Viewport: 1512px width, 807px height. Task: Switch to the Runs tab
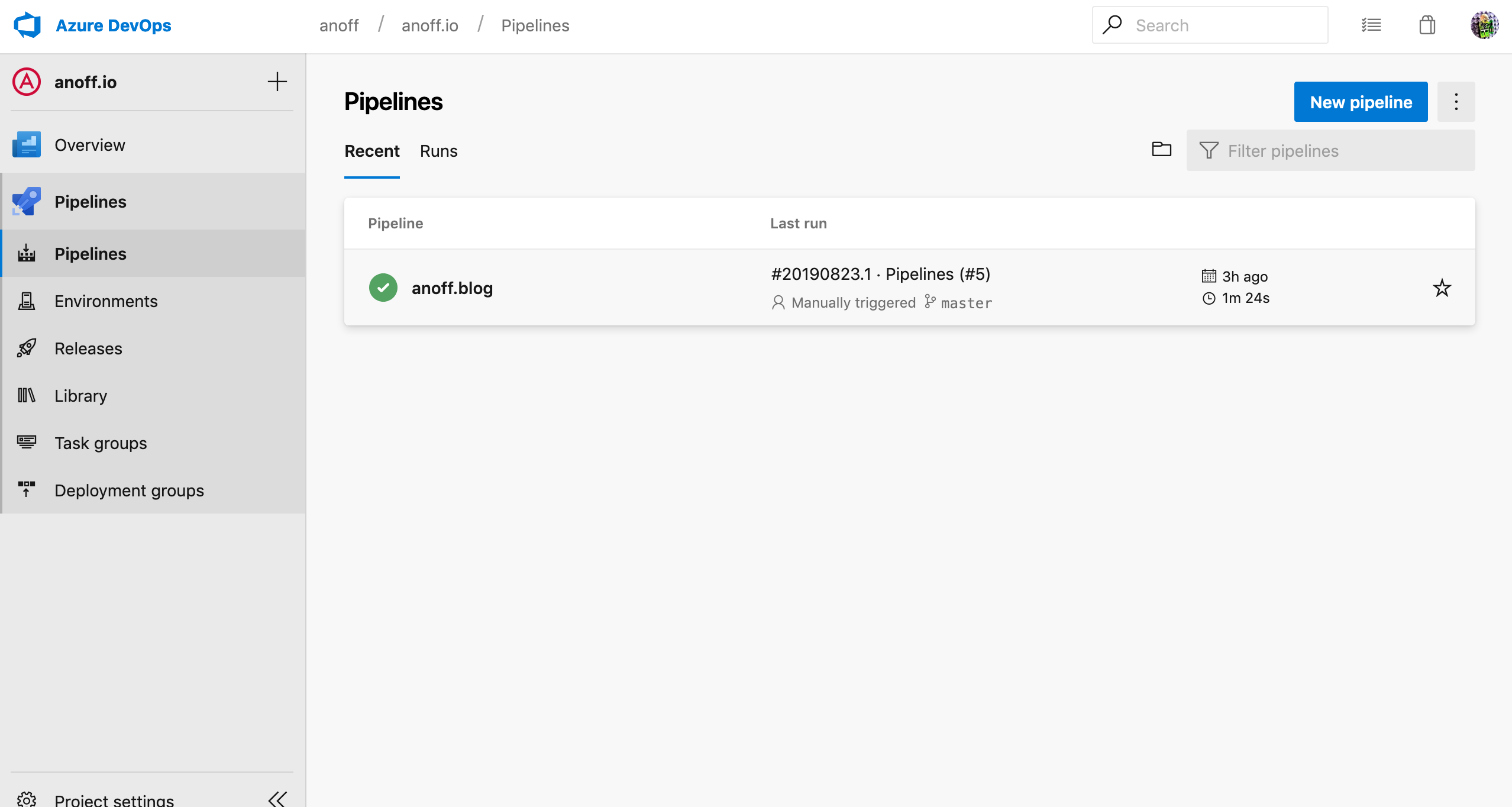coord(439,151)
